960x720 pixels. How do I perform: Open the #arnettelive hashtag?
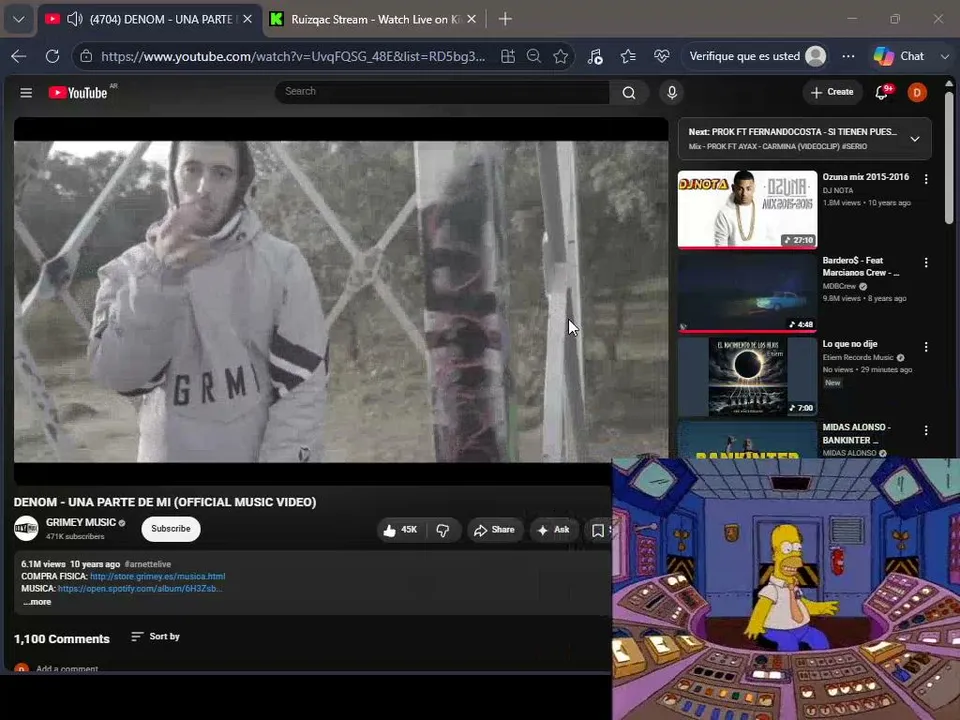[x=148, y=564]
